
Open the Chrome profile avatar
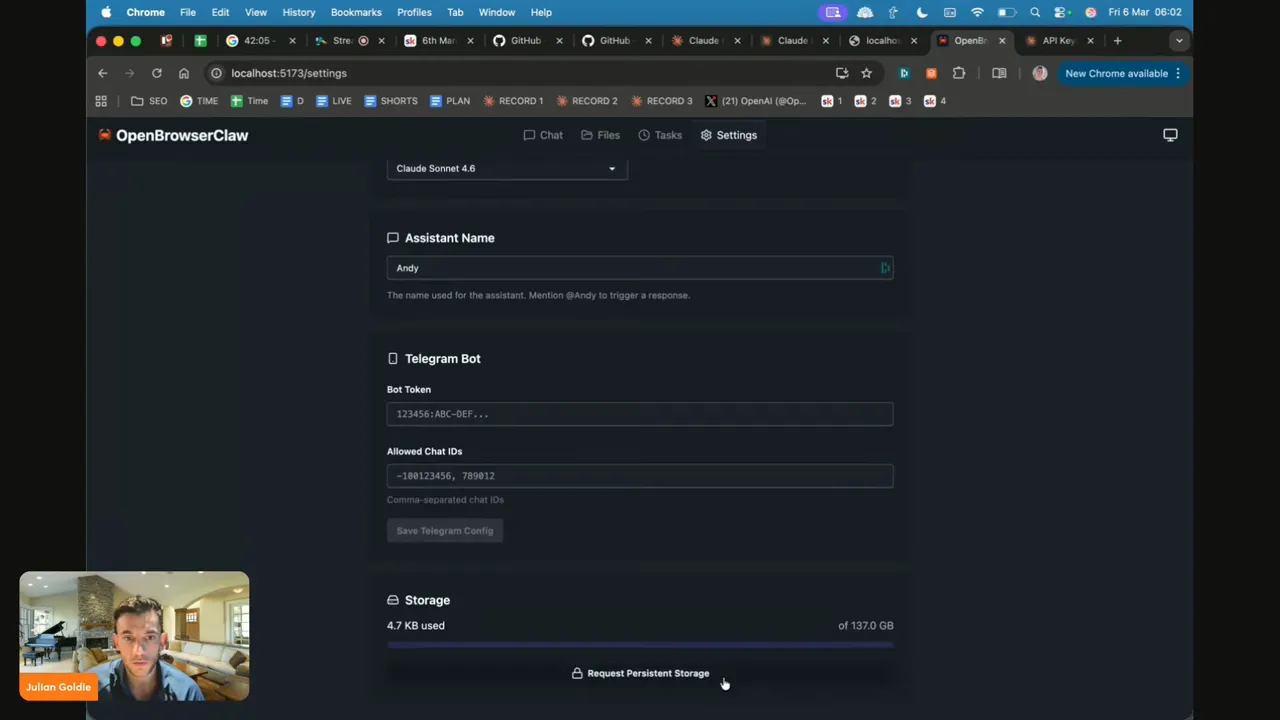[x=1040, y=73]
